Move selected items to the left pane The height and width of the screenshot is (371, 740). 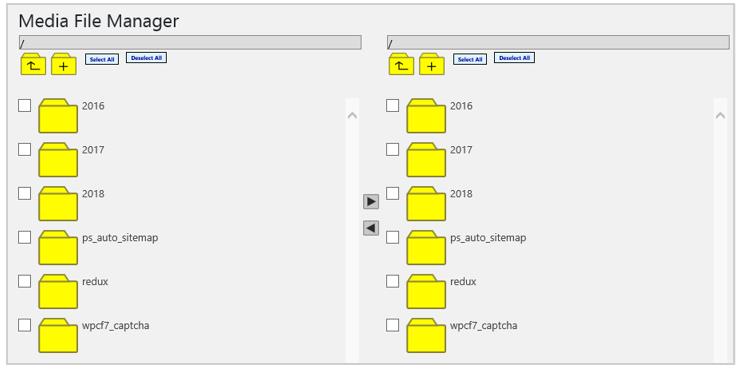click(x=371, y=228)
